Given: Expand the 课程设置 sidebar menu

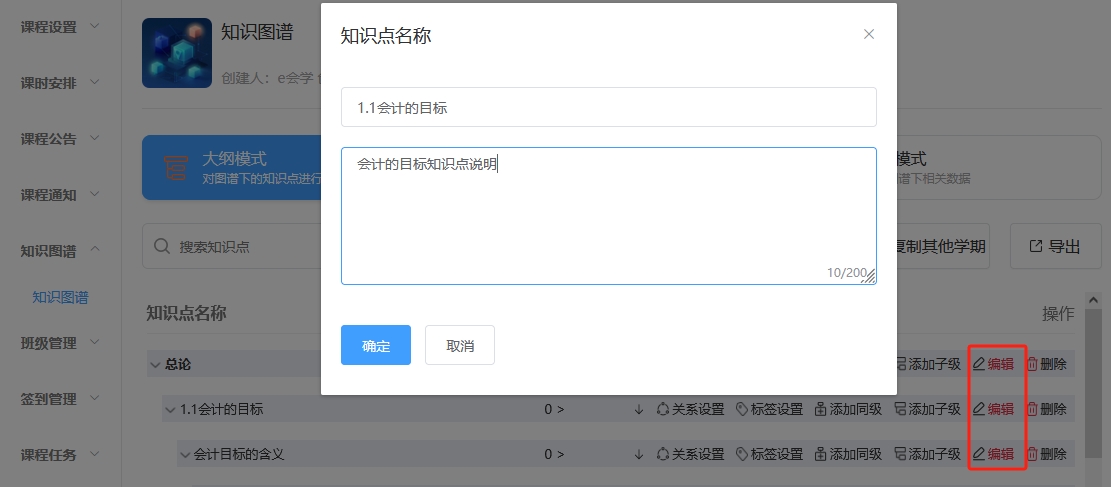Looking at the screenshot, I should 61,27.
